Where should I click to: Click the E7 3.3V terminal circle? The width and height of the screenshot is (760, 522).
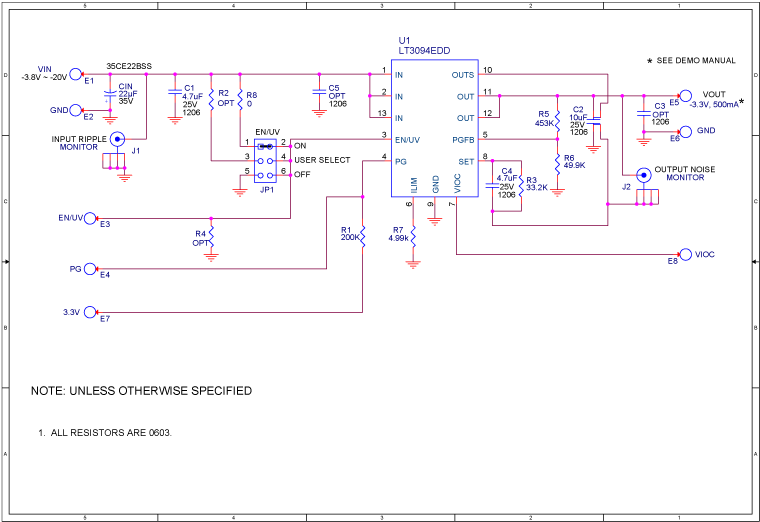pos(90,313)
